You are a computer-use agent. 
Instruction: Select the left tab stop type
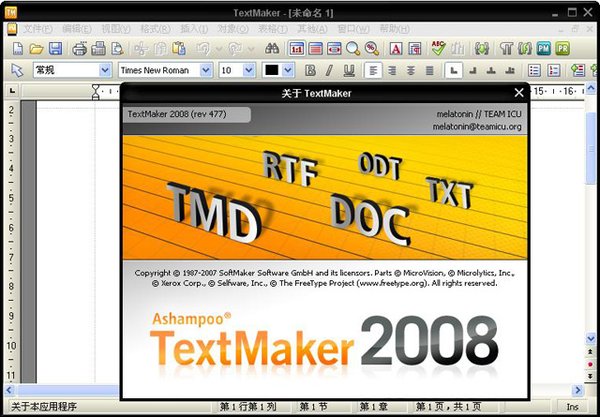453,70
